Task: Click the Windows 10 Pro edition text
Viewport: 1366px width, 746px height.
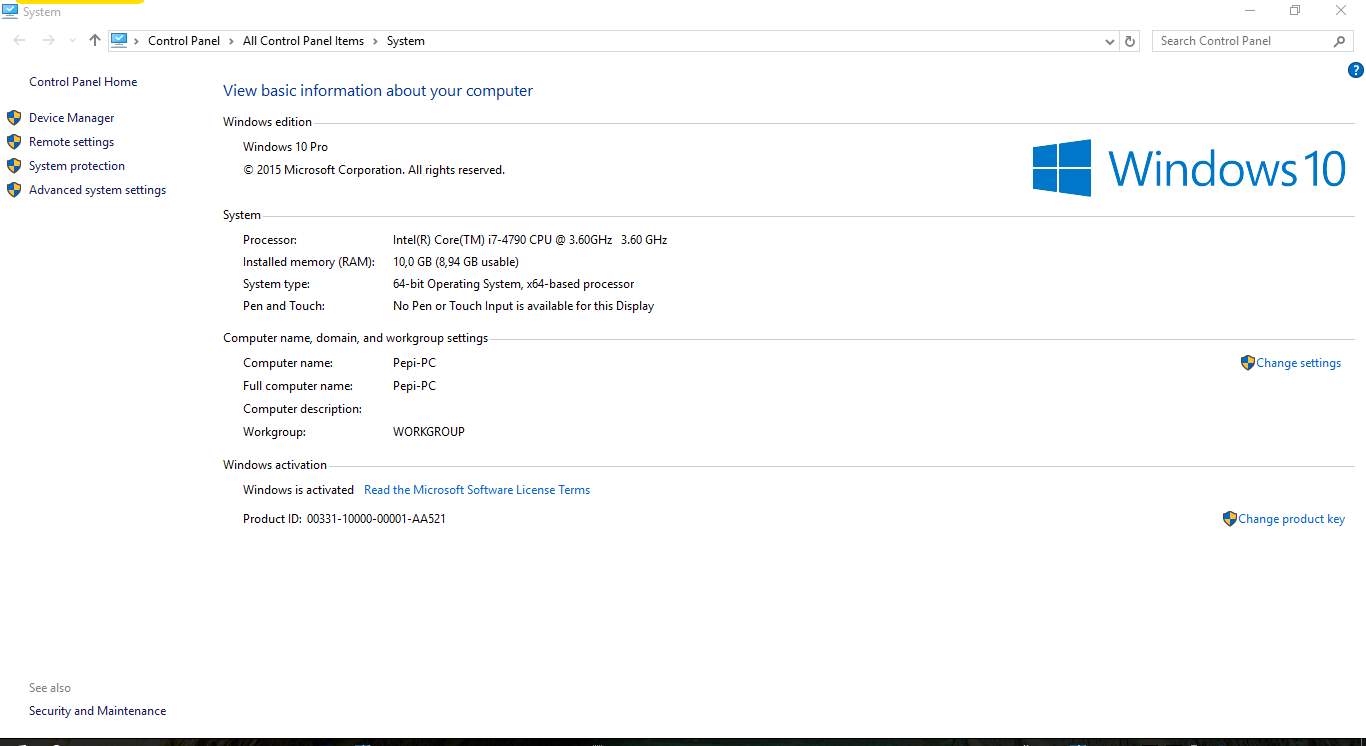Action: pyautogui.click(x=285, y=147)
